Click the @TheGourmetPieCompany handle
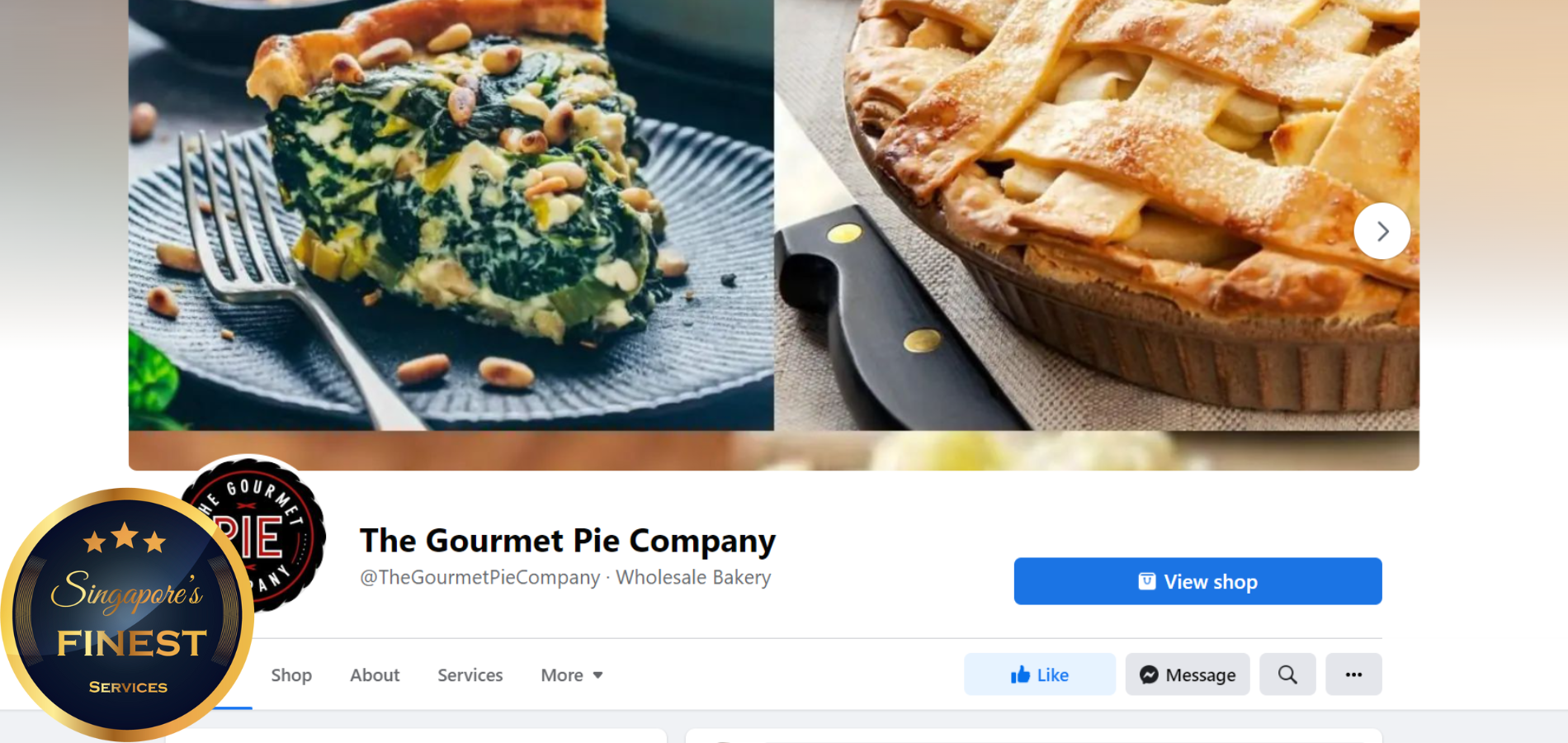The image size is (1568, 743). point(480,577)
